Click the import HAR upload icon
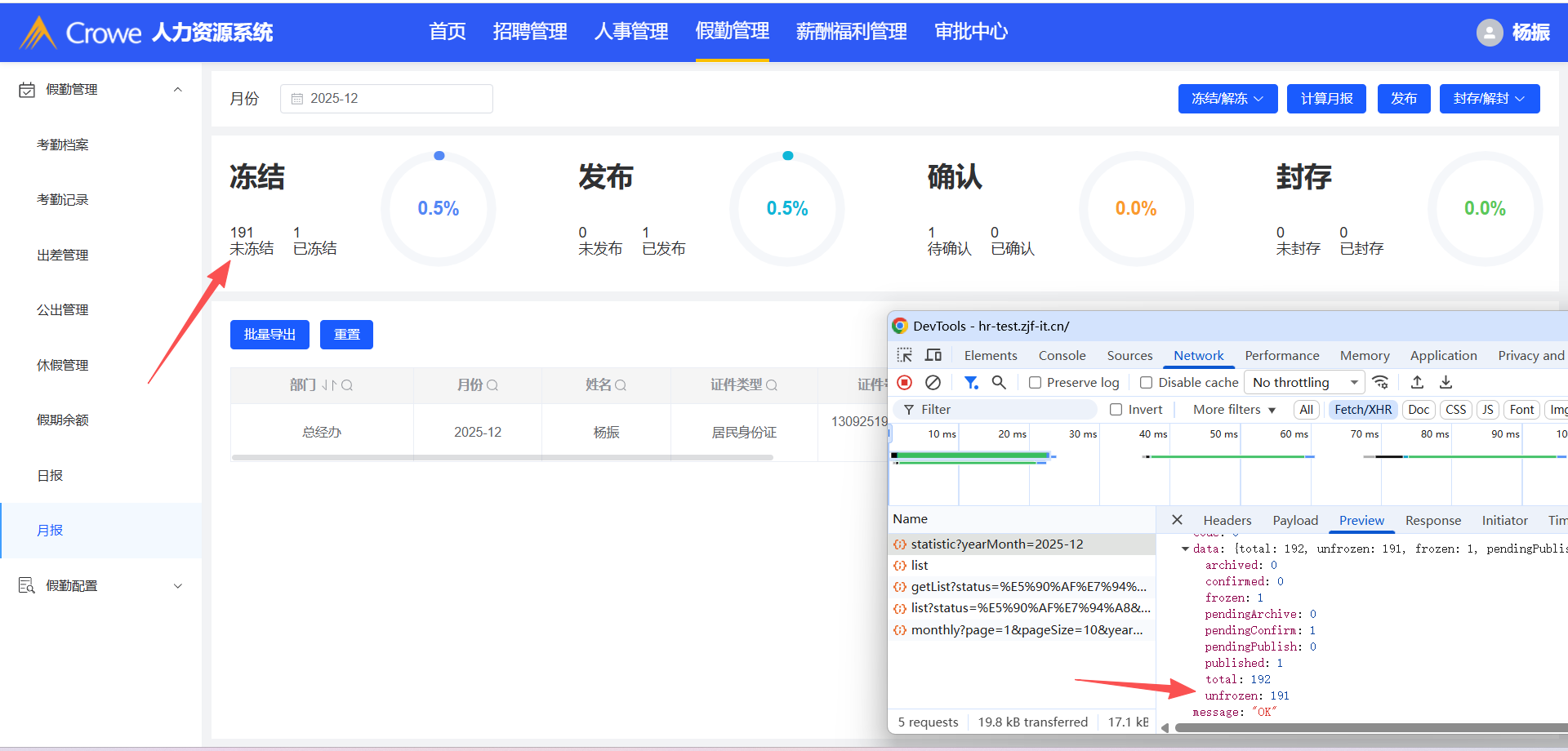Viewport: 1568px width, 751px height. [1417, 382]
